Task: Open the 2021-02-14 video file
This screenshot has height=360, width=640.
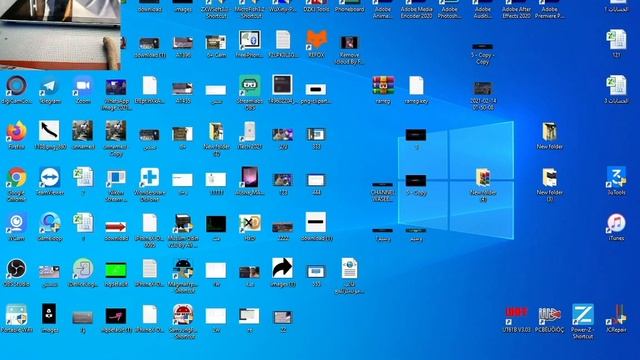Action: [482, 88]
